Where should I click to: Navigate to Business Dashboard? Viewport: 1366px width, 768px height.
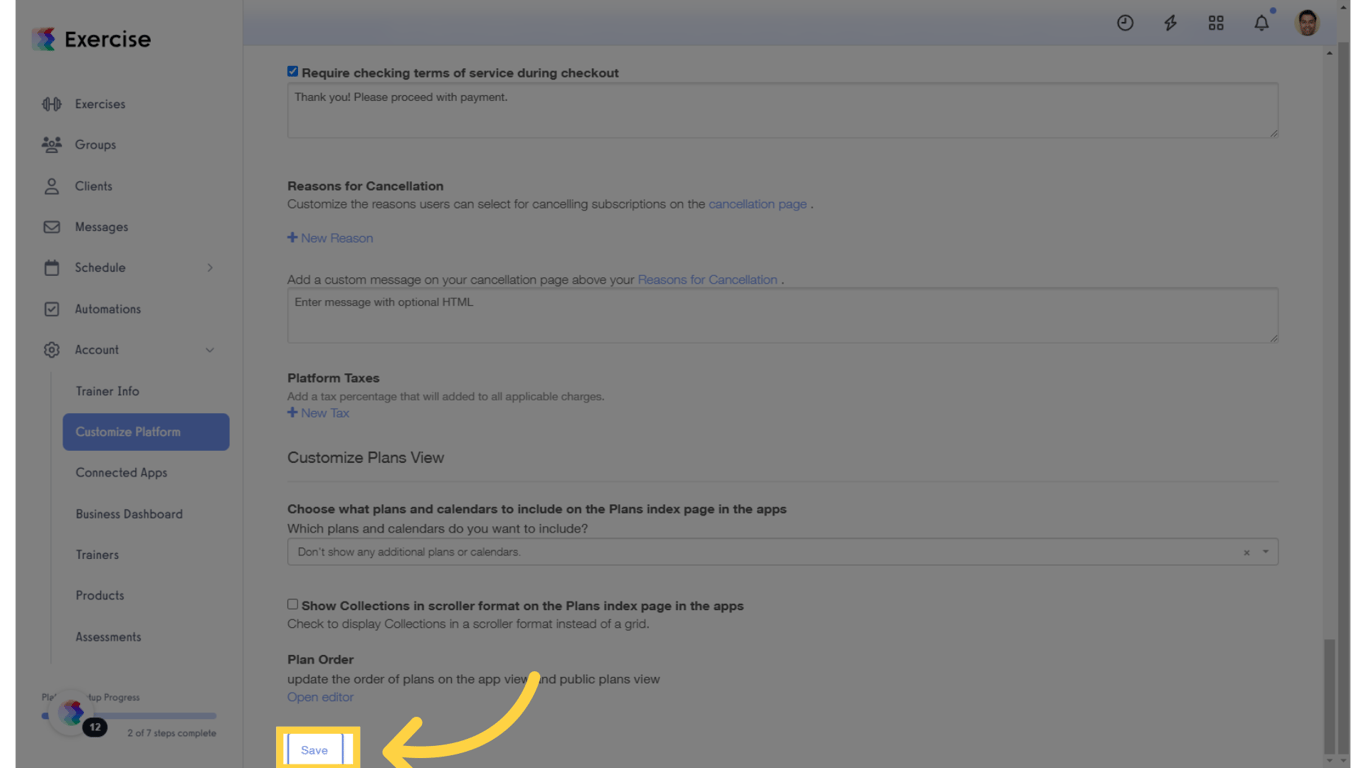[x=129, y=514]
